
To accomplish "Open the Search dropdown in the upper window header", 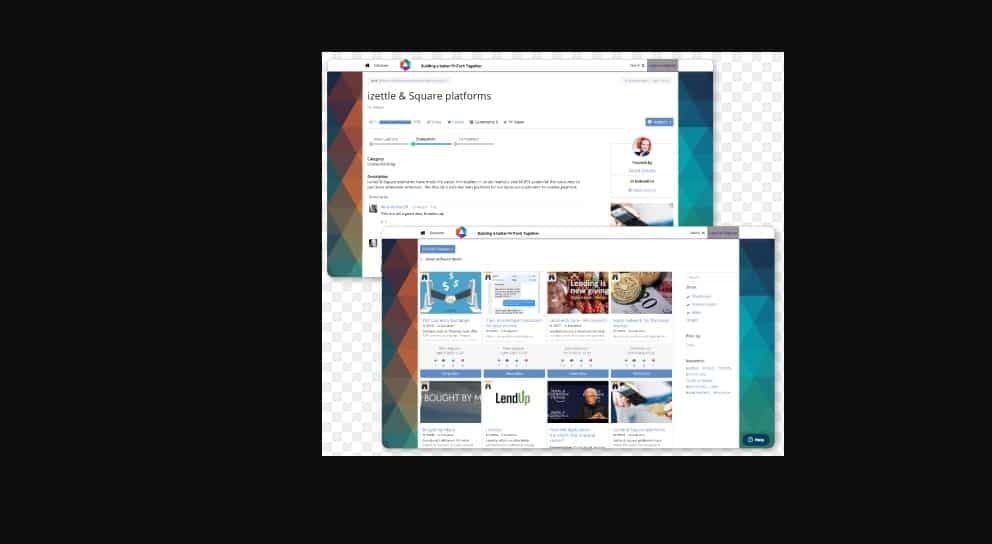I will (x=636, y=65).
